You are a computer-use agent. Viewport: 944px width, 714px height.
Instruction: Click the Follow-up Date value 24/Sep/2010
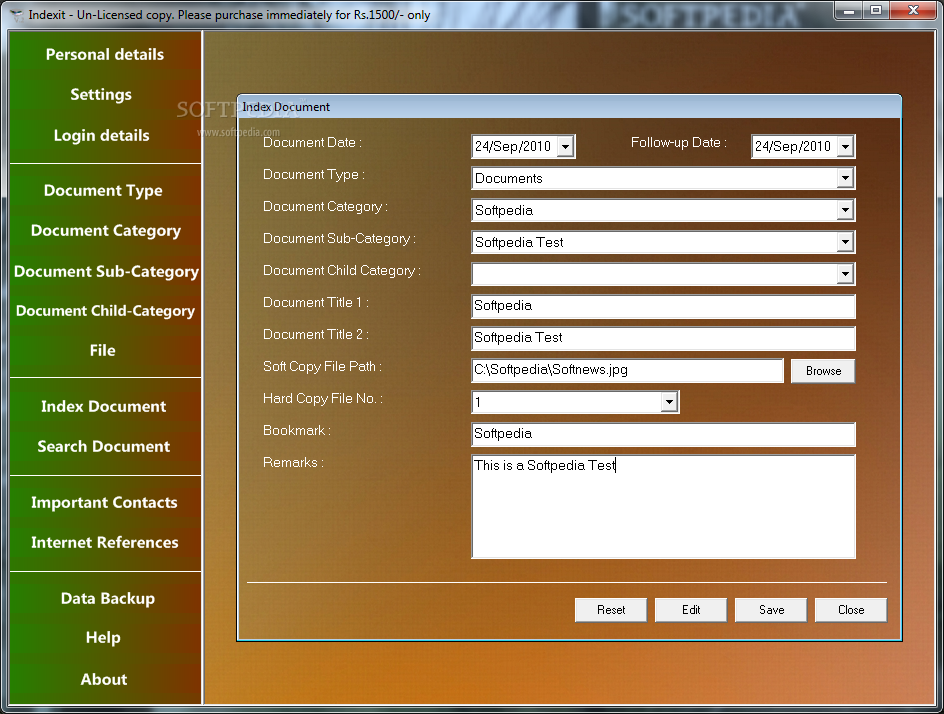(x=793, y=146)
